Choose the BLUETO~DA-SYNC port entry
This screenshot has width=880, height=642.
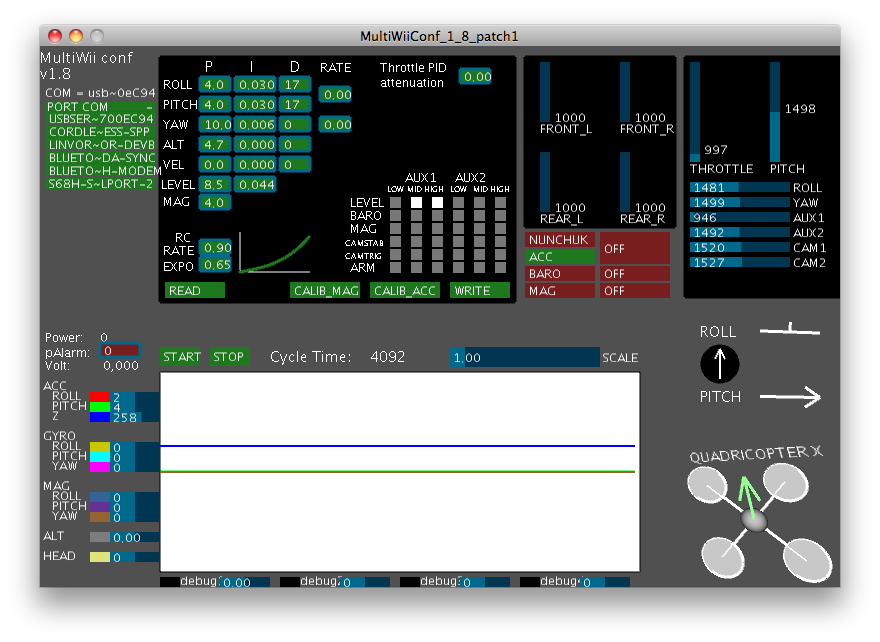point(100,158)
